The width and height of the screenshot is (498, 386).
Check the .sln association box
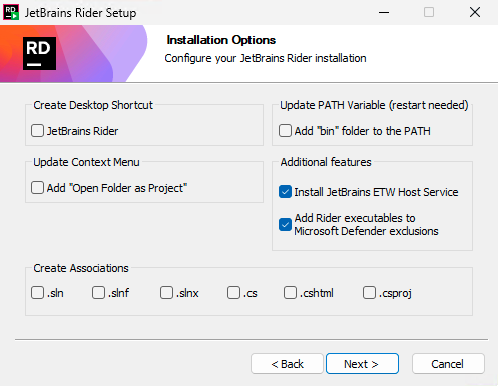[x=37, y=293]
